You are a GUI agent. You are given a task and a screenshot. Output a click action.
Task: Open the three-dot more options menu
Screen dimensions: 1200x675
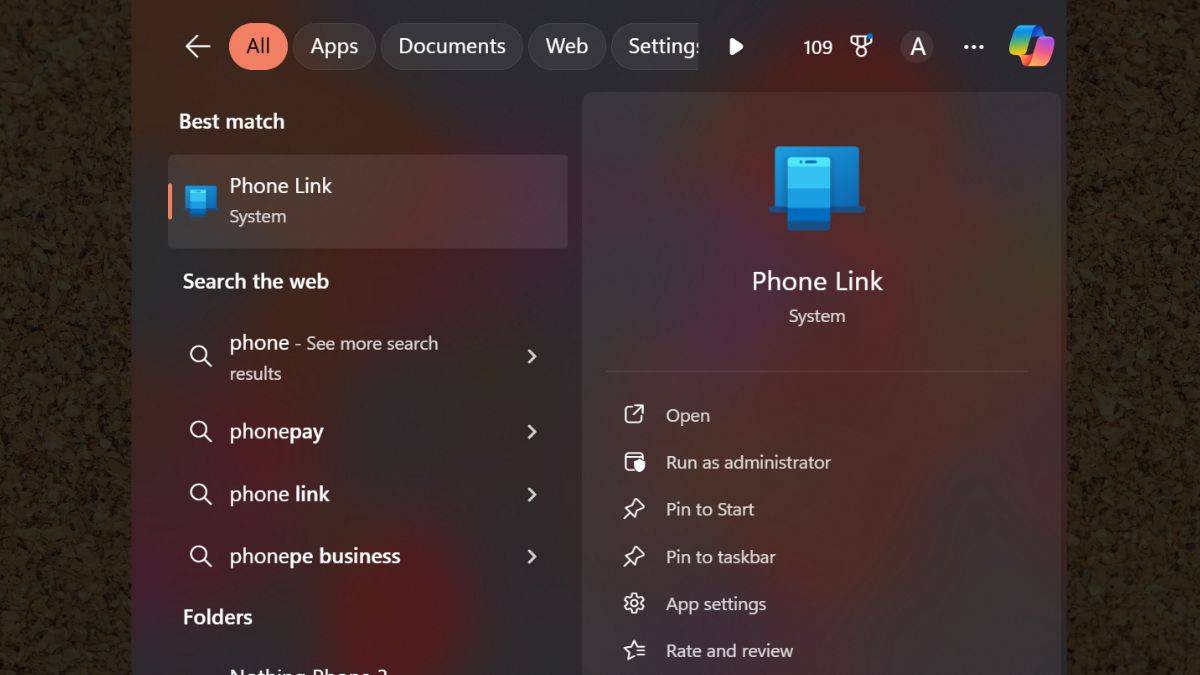(x=973, y=47)
